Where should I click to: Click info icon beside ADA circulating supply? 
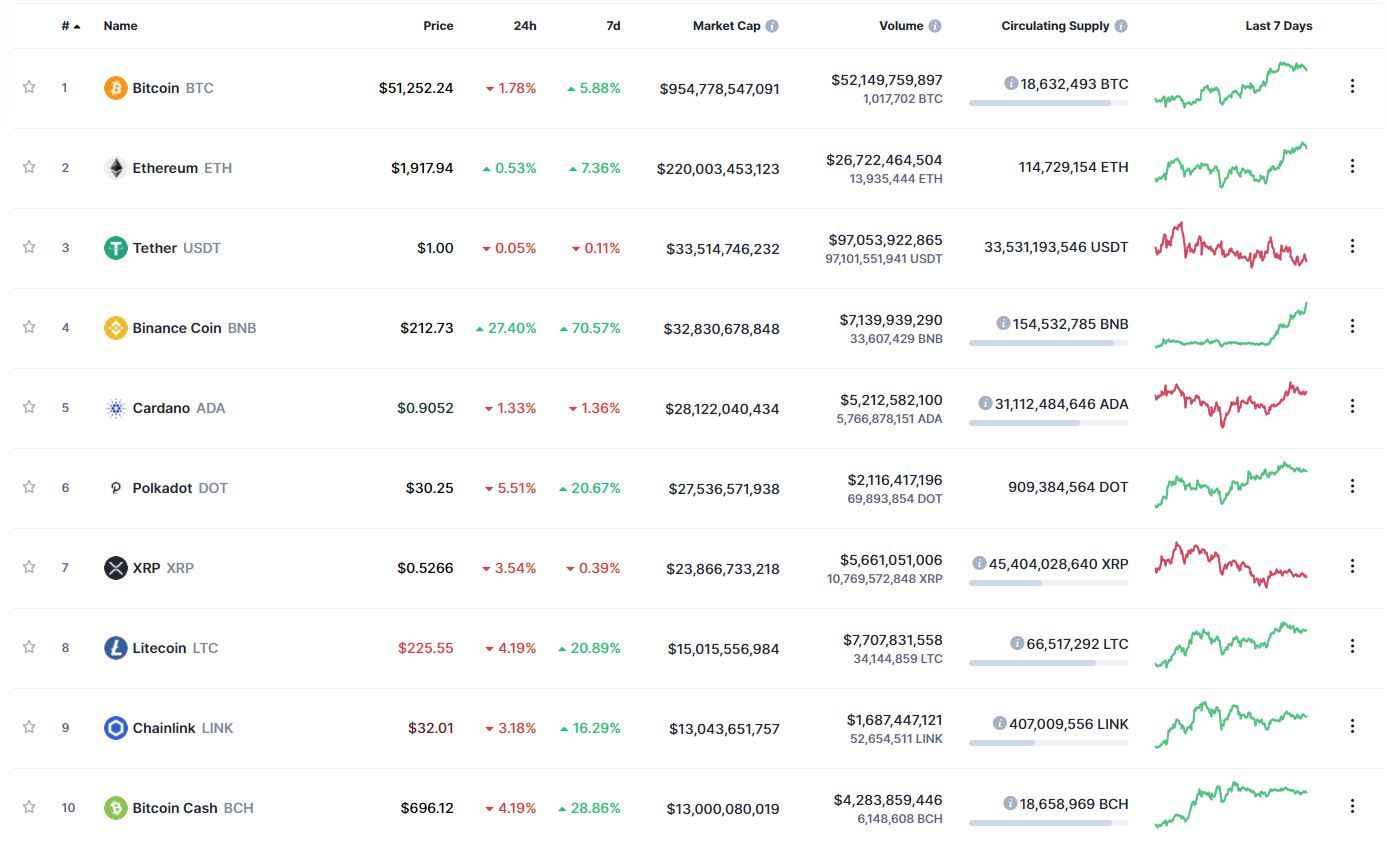point(985,404)
